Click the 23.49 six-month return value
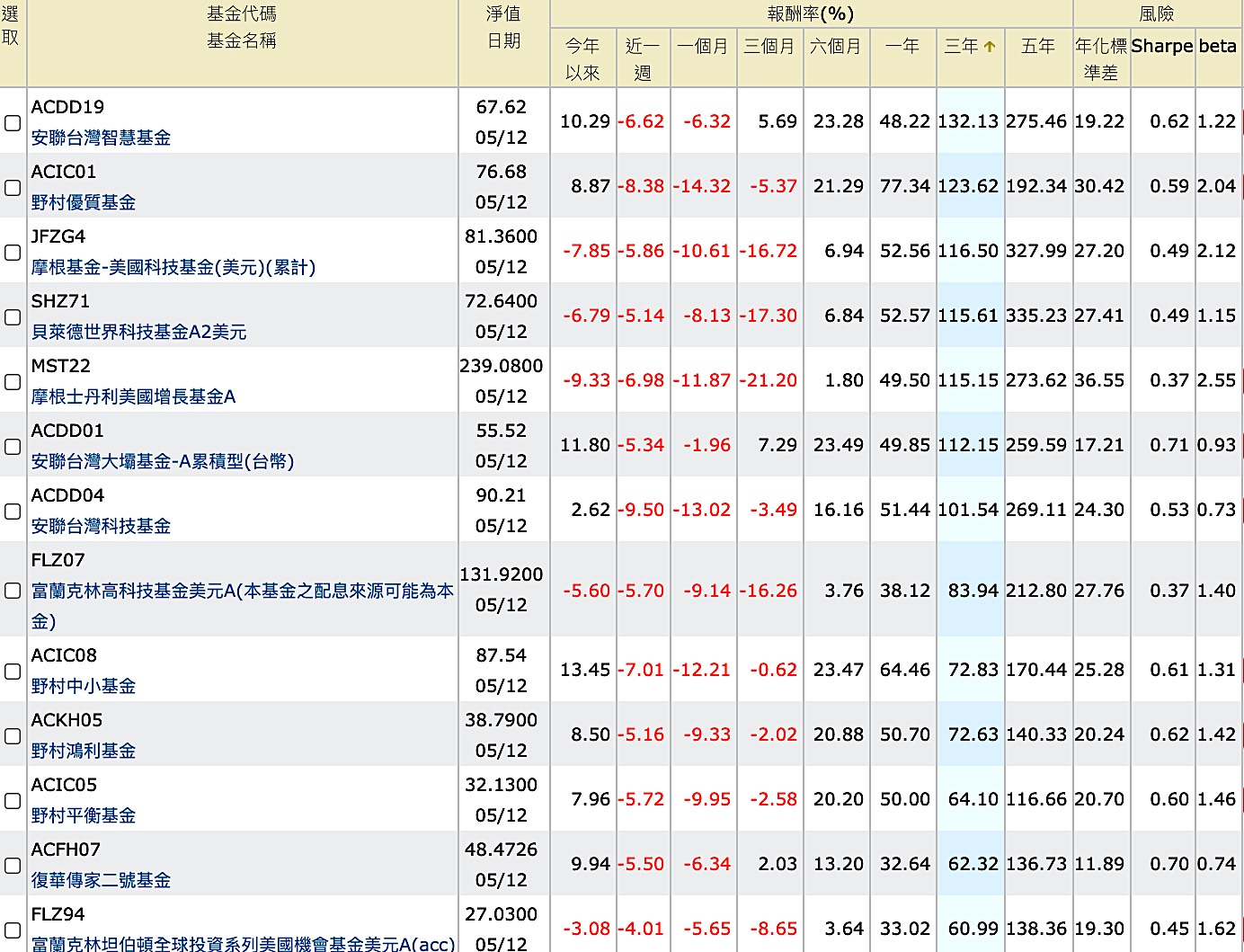 pos(839,445)
